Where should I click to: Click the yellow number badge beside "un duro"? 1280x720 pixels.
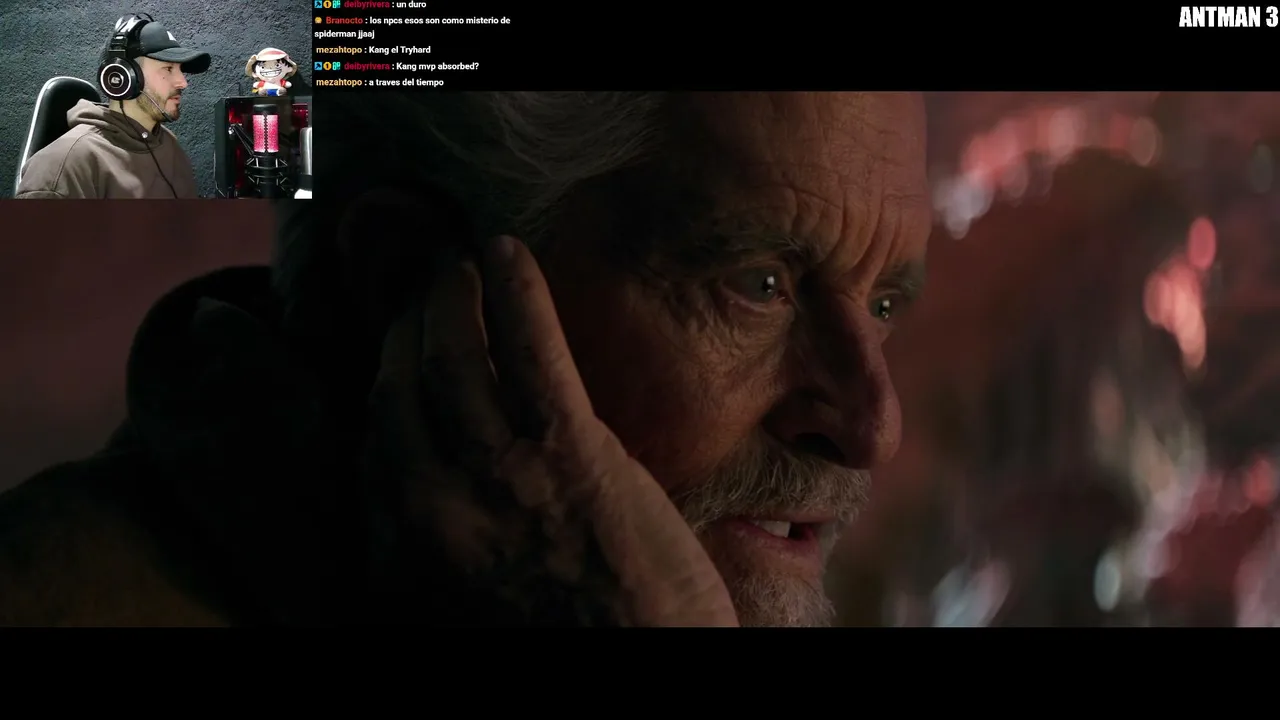click(328, 4)
